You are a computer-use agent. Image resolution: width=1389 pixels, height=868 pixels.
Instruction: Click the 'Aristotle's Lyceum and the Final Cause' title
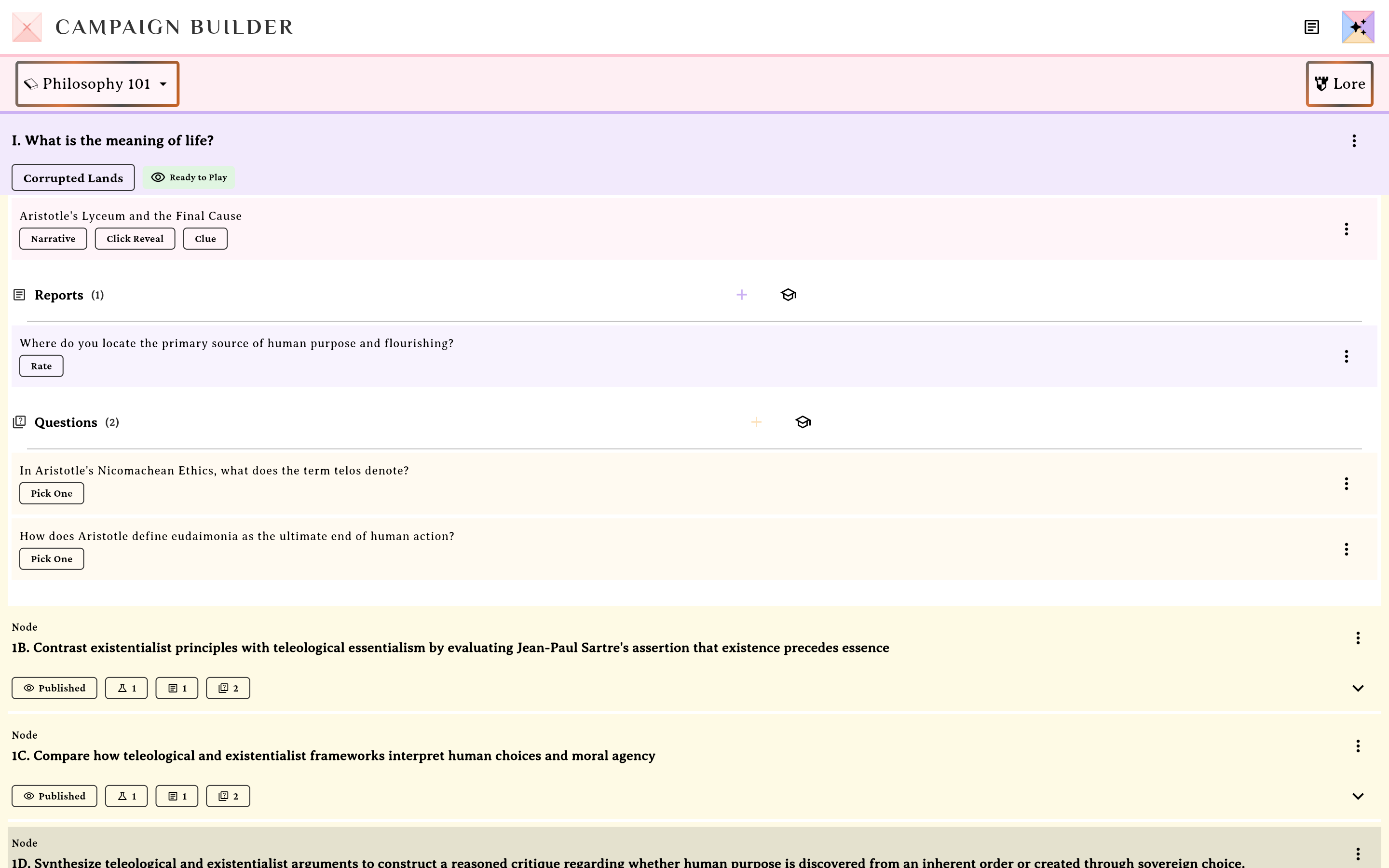click(x=131, y=216)
